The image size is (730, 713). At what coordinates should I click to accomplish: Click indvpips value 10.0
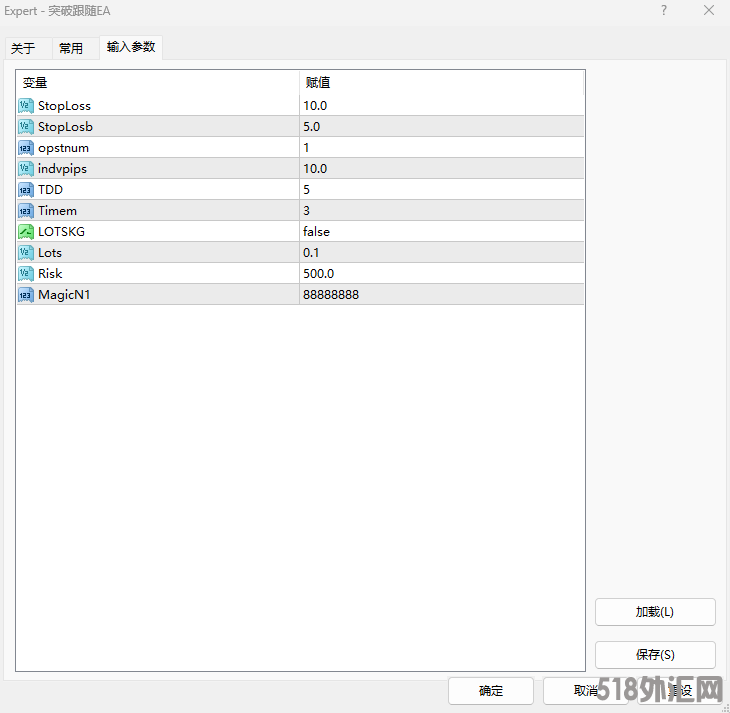coord(441,169)
